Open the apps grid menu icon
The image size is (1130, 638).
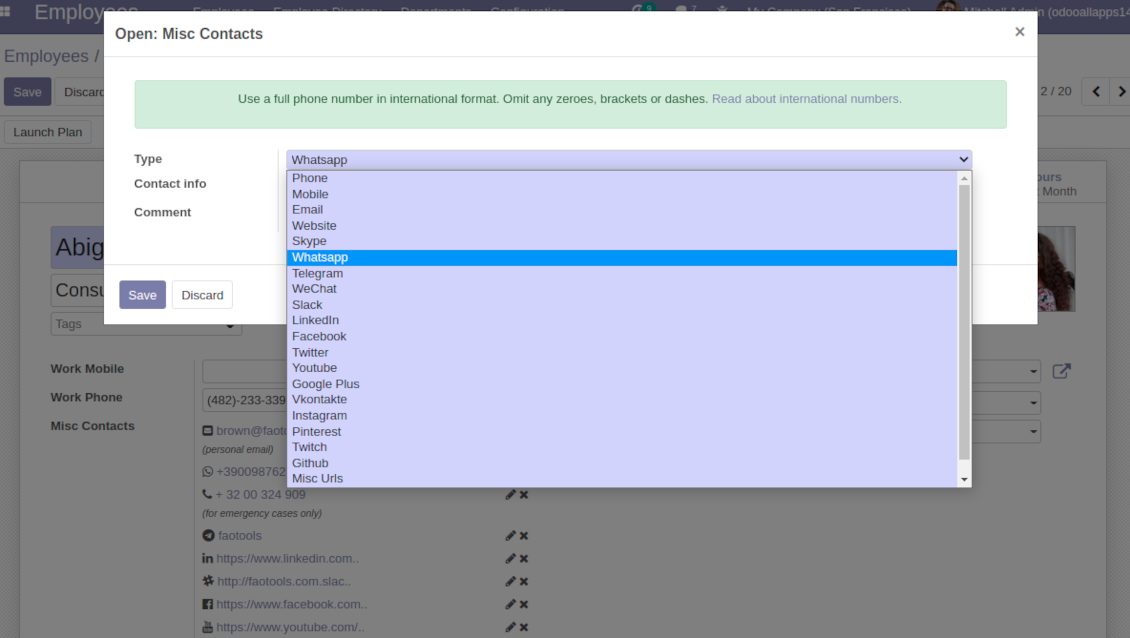pyautogui.click(x=5, y=12)
